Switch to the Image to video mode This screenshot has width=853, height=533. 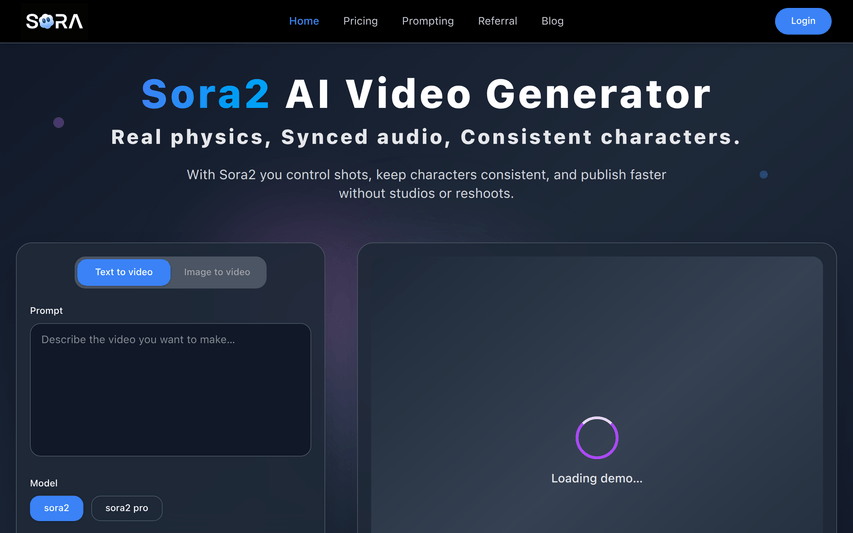pos(217,272)
